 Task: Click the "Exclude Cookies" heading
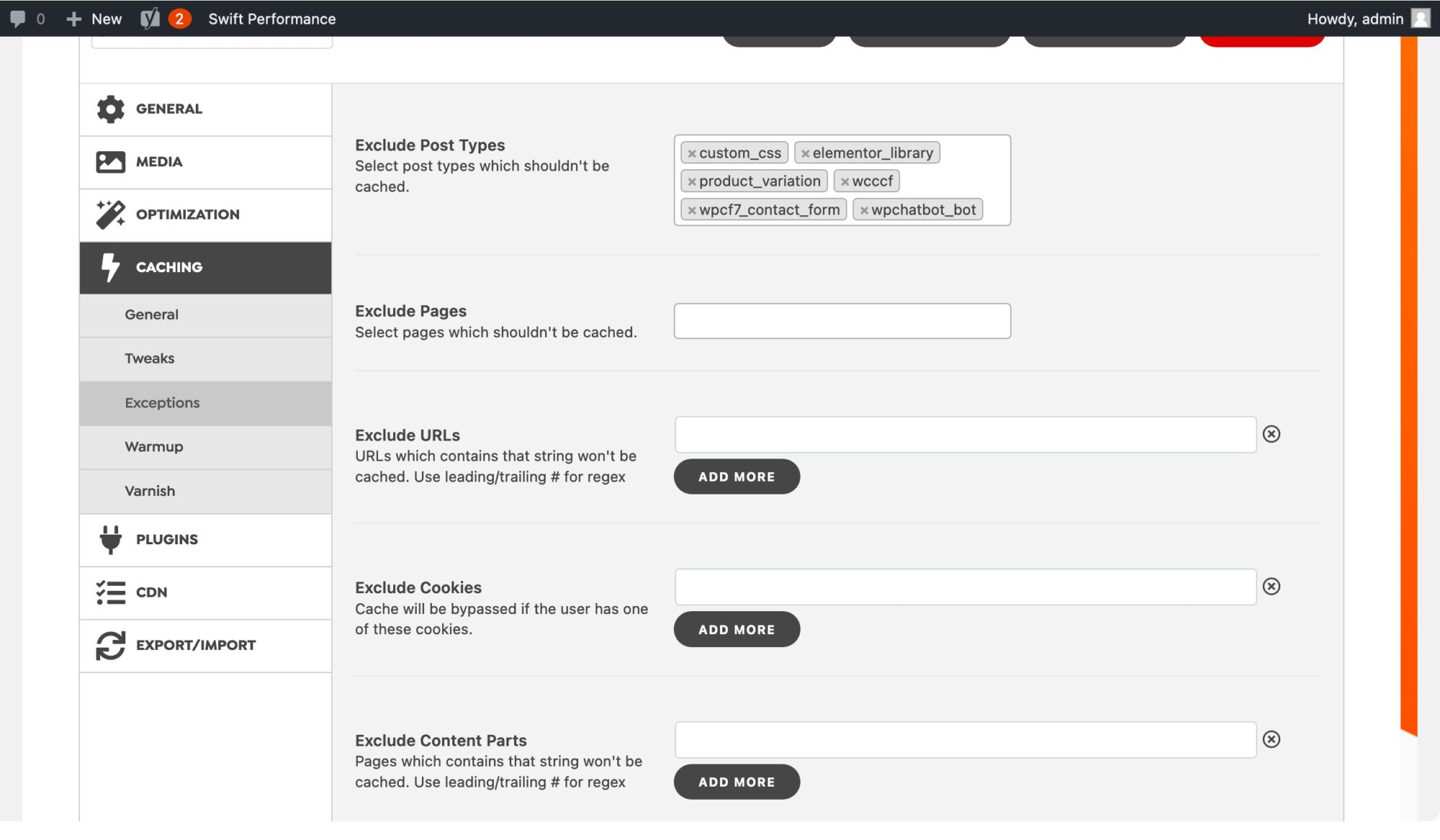(418, 588)
